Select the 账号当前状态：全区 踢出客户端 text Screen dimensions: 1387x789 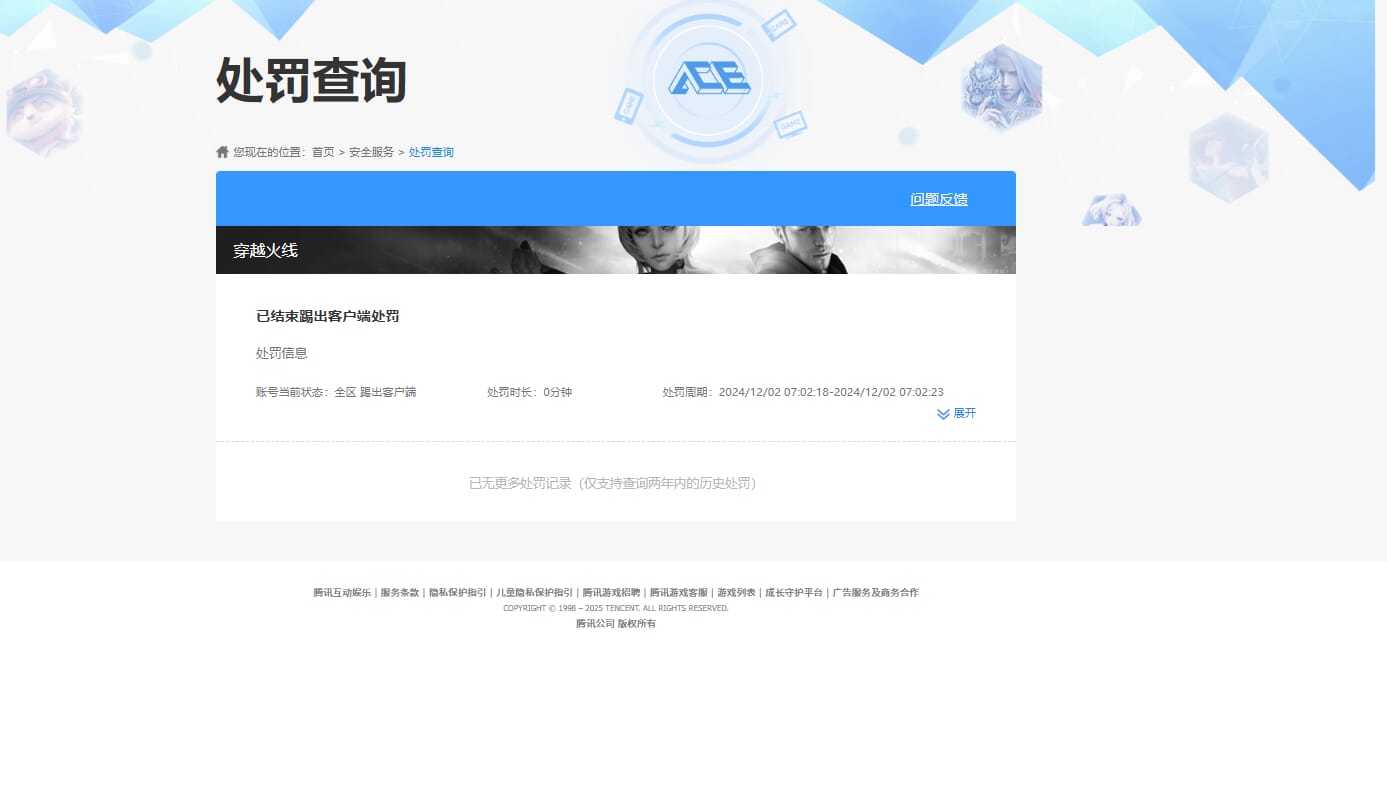coord(336,392)
